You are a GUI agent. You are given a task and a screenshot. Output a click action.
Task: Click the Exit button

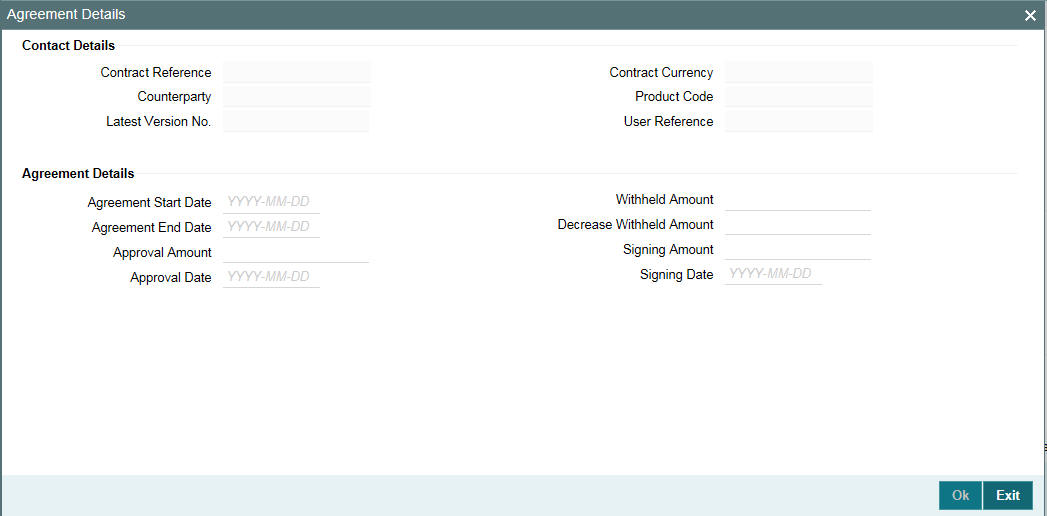point(1008,495)
